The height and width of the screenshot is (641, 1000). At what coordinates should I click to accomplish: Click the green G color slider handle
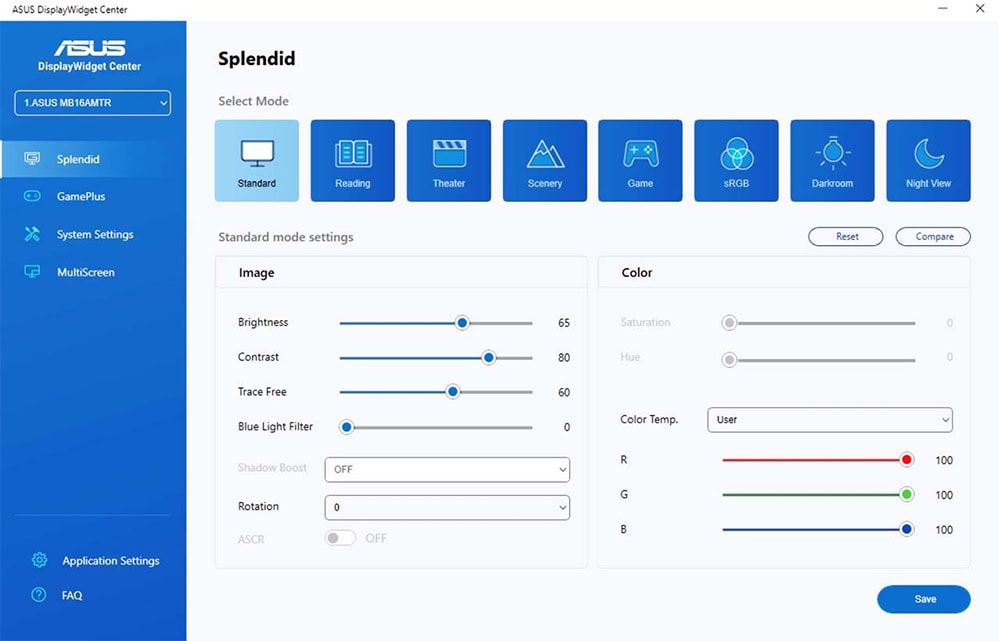click(906, 494)
